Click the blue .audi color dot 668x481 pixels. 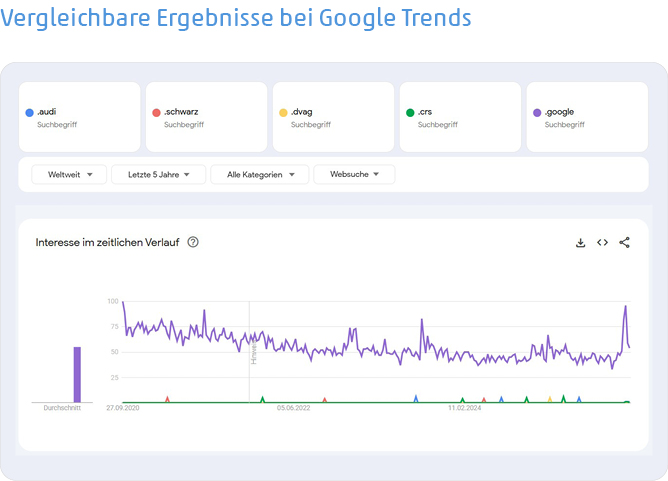tap(29, 112)
